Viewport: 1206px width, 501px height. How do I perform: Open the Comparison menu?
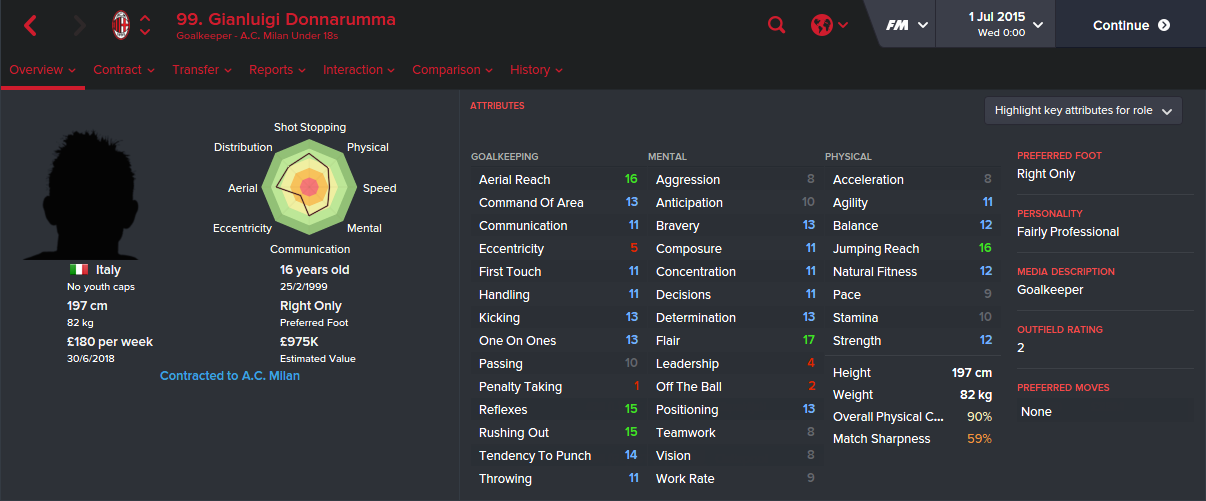click(454, 70)
